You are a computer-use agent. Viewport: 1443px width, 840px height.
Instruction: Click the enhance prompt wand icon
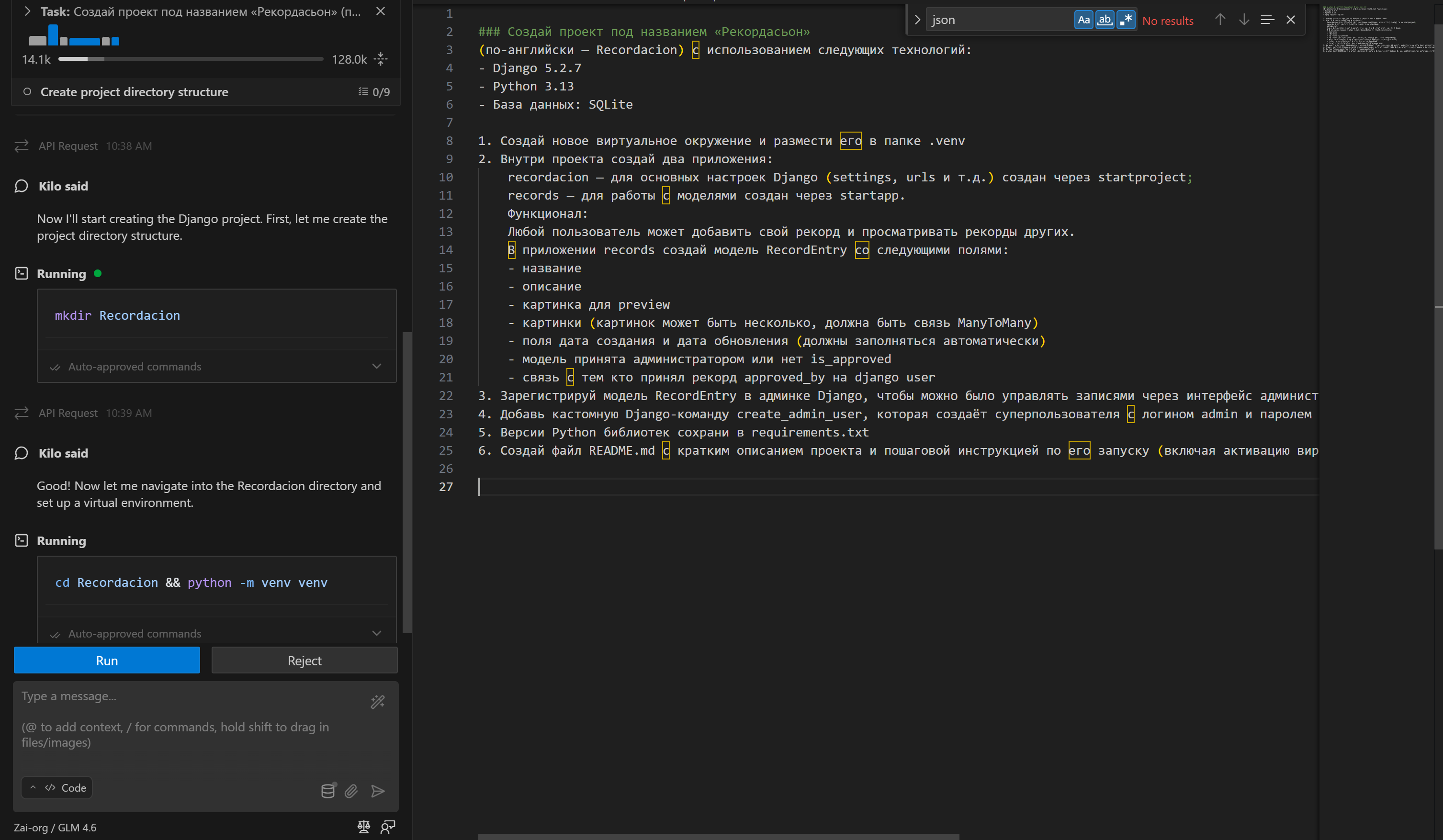click(x=377, y=702)
